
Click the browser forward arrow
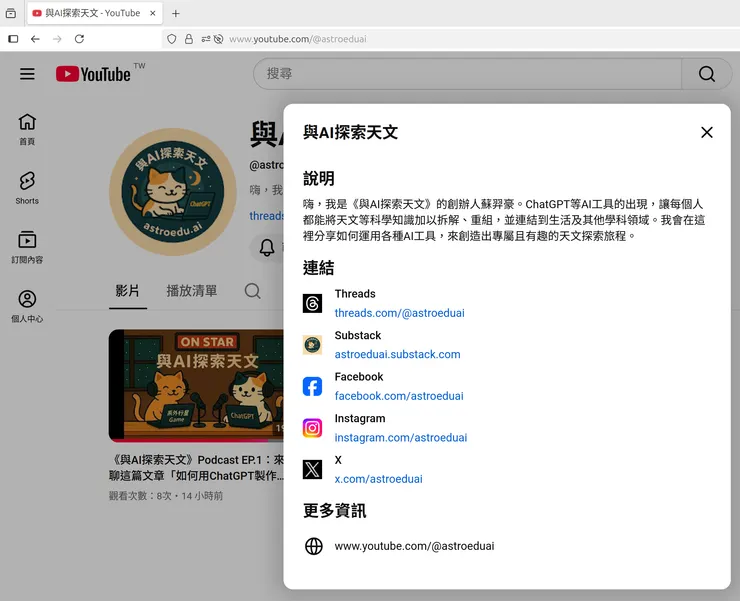[57, 39]
